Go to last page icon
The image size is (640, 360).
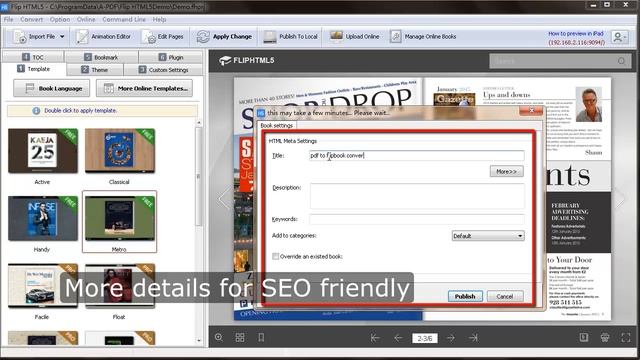[473, 338]
